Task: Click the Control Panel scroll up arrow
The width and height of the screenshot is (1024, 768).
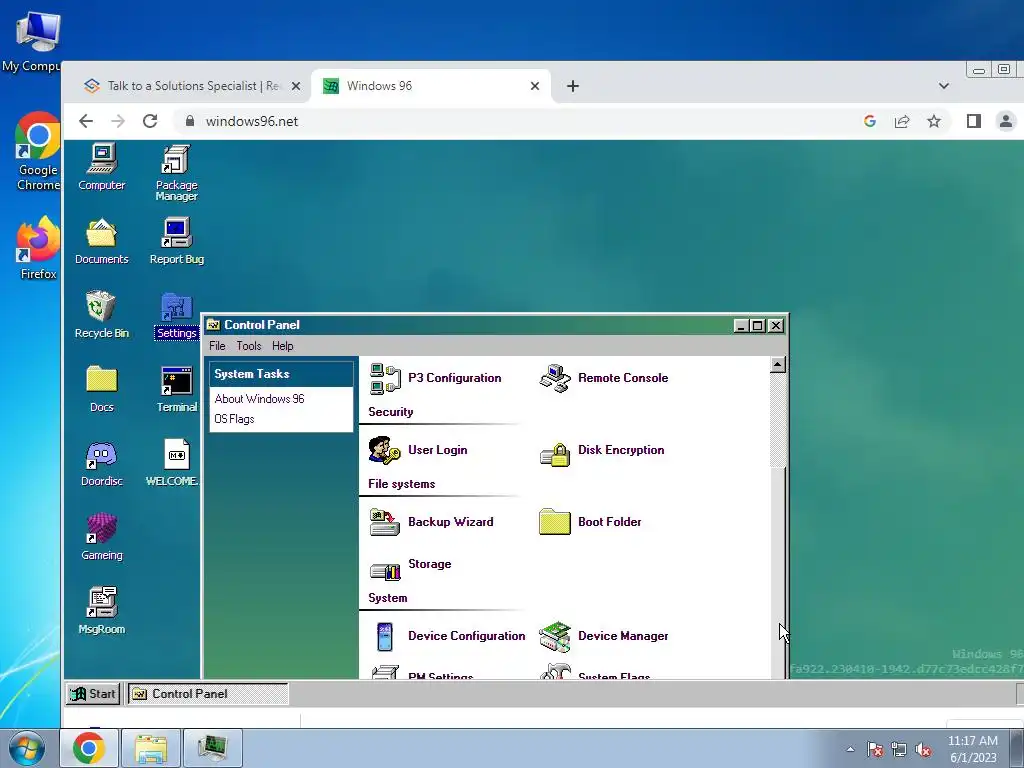Action: point(778,365)
